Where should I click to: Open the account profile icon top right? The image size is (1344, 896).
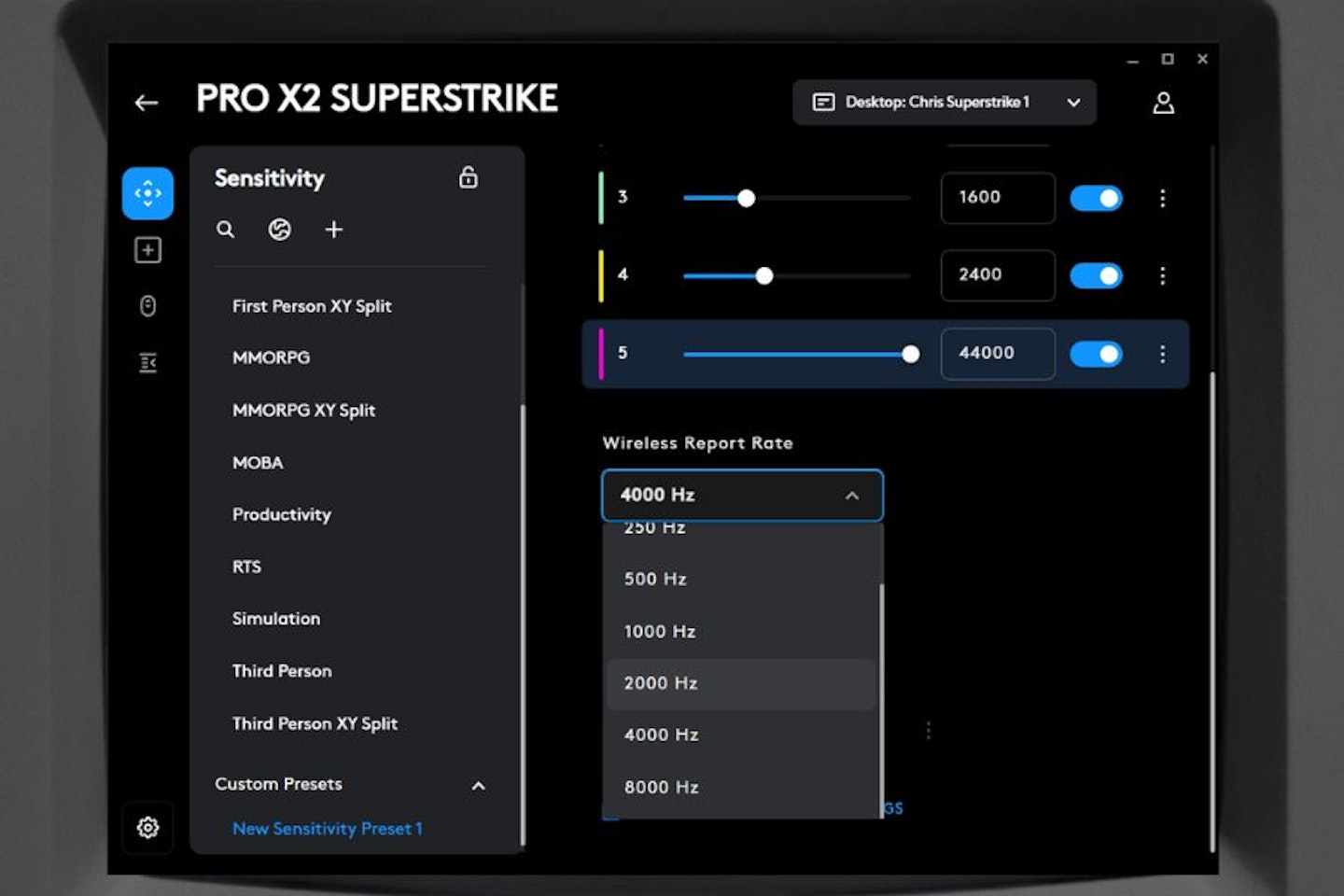(1163, 103)
